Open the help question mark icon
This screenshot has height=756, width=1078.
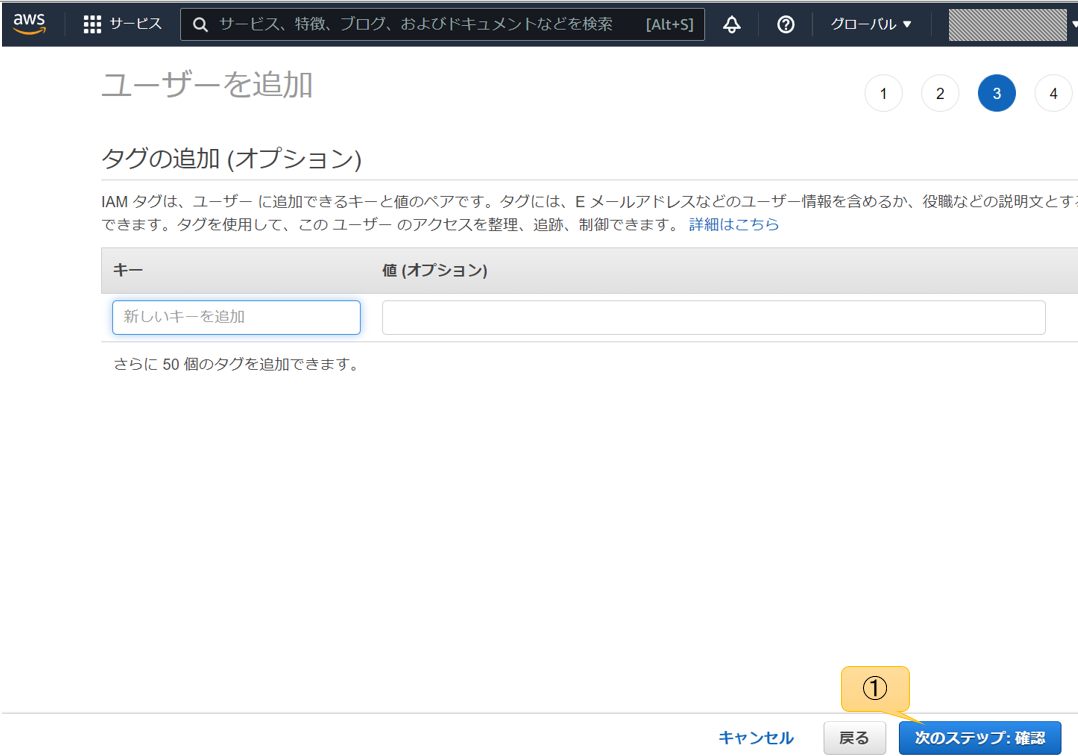tap(785, 24)
